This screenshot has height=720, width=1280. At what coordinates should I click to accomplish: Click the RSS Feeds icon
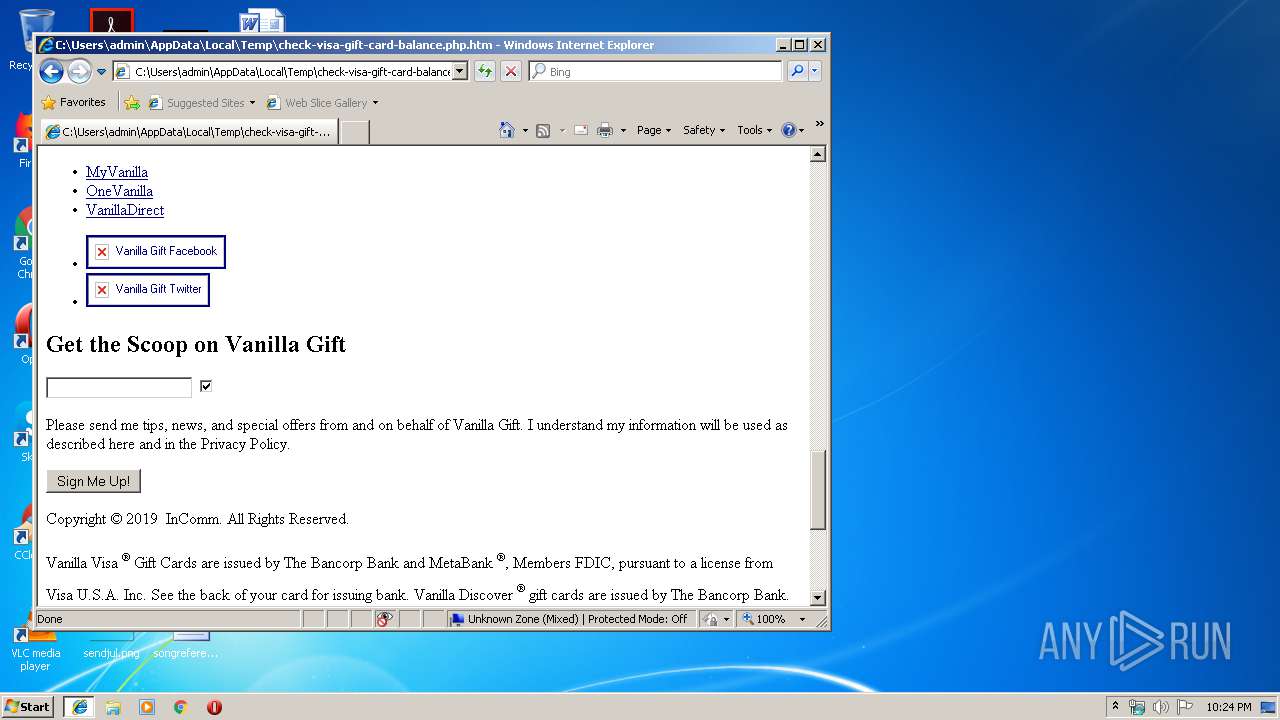[x=543, y=131]
